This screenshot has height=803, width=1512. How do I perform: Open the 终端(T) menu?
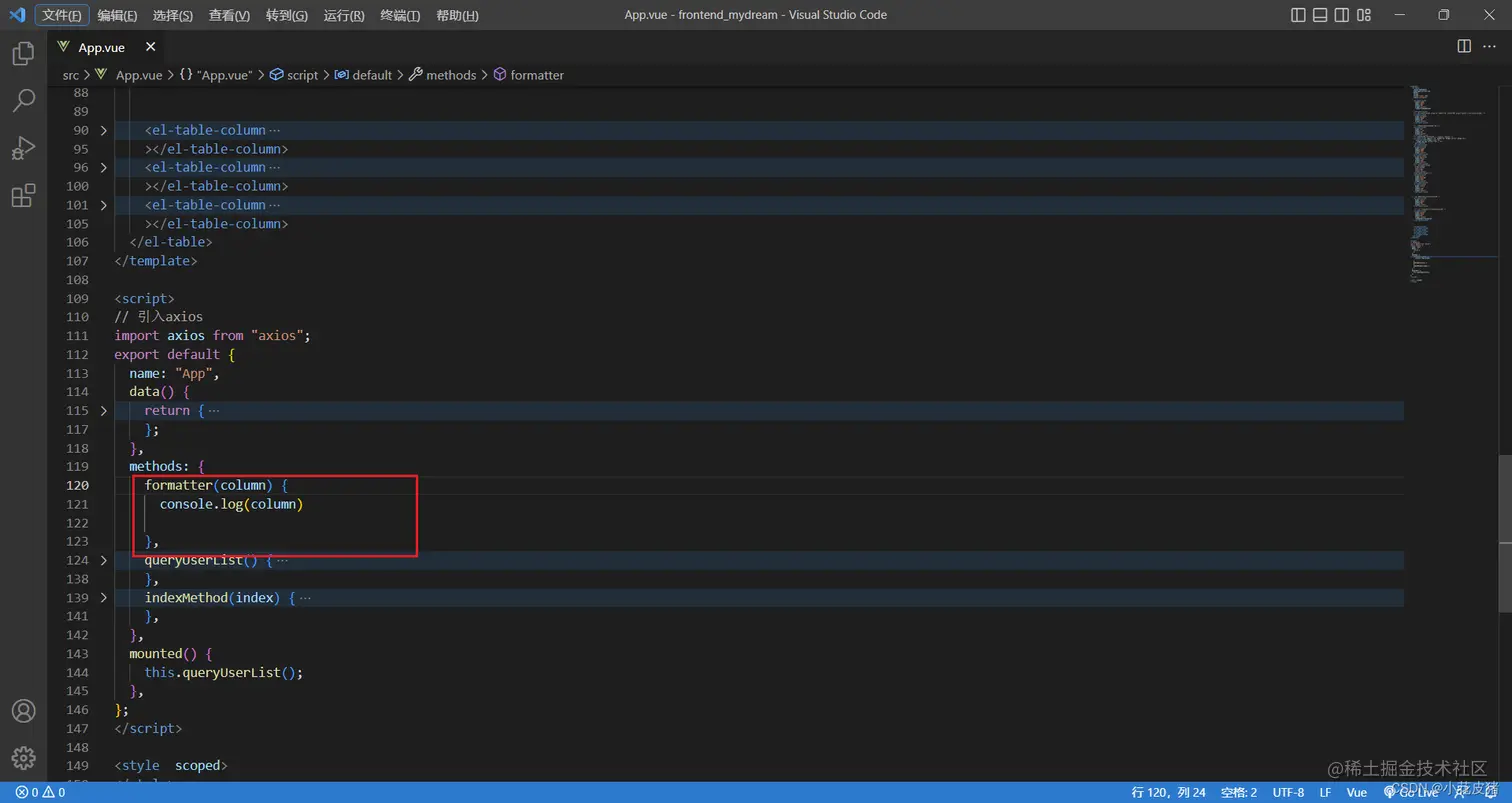[400, 15]
